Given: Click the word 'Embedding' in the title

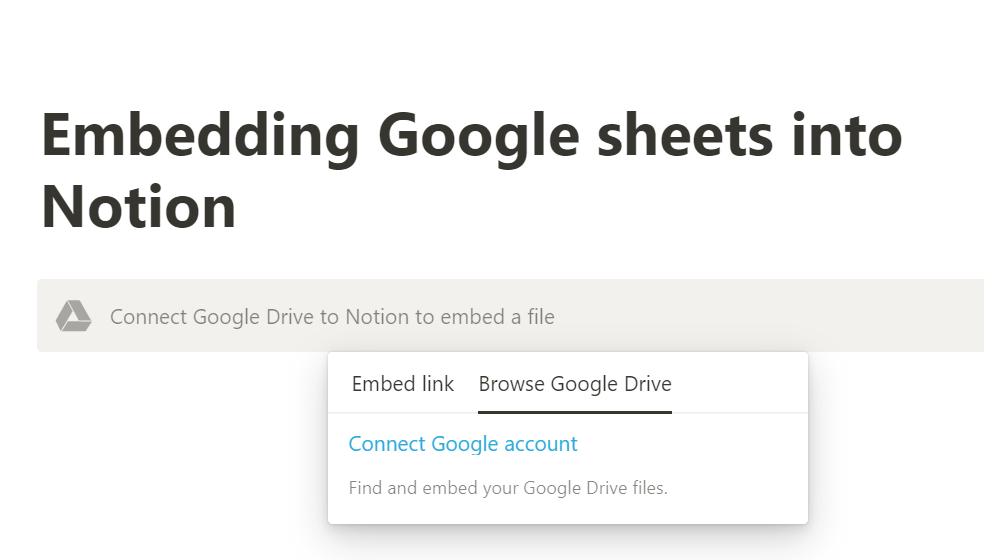Looking at the screenshot, I should pos(200,136).
